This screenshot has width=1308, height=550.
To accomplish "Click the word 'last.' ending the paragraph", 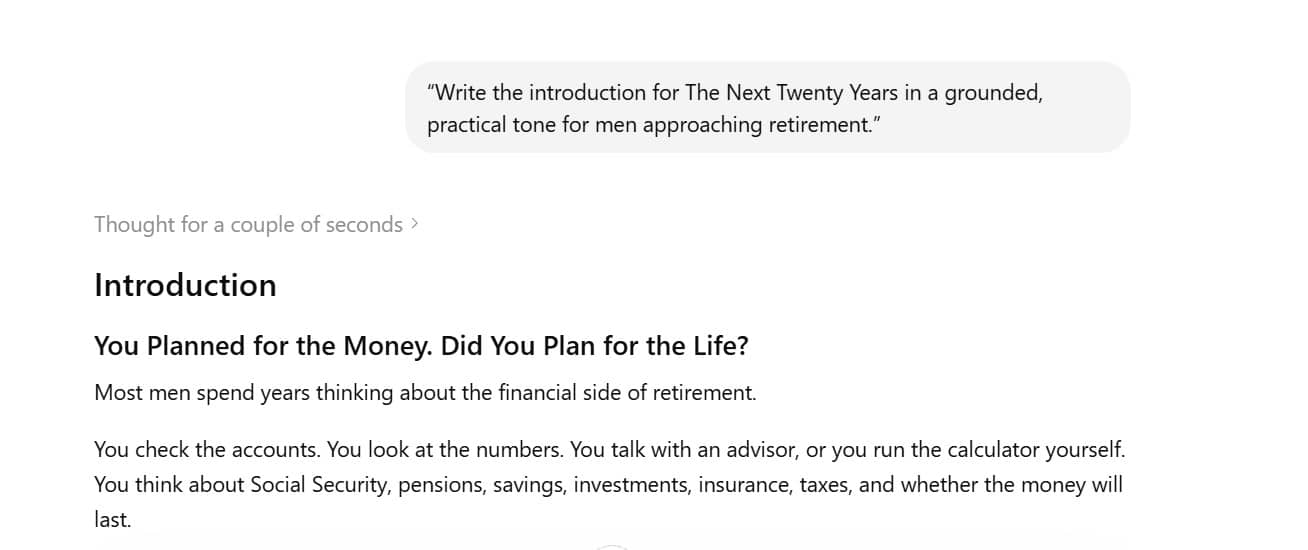I will [x=113, y=520].
